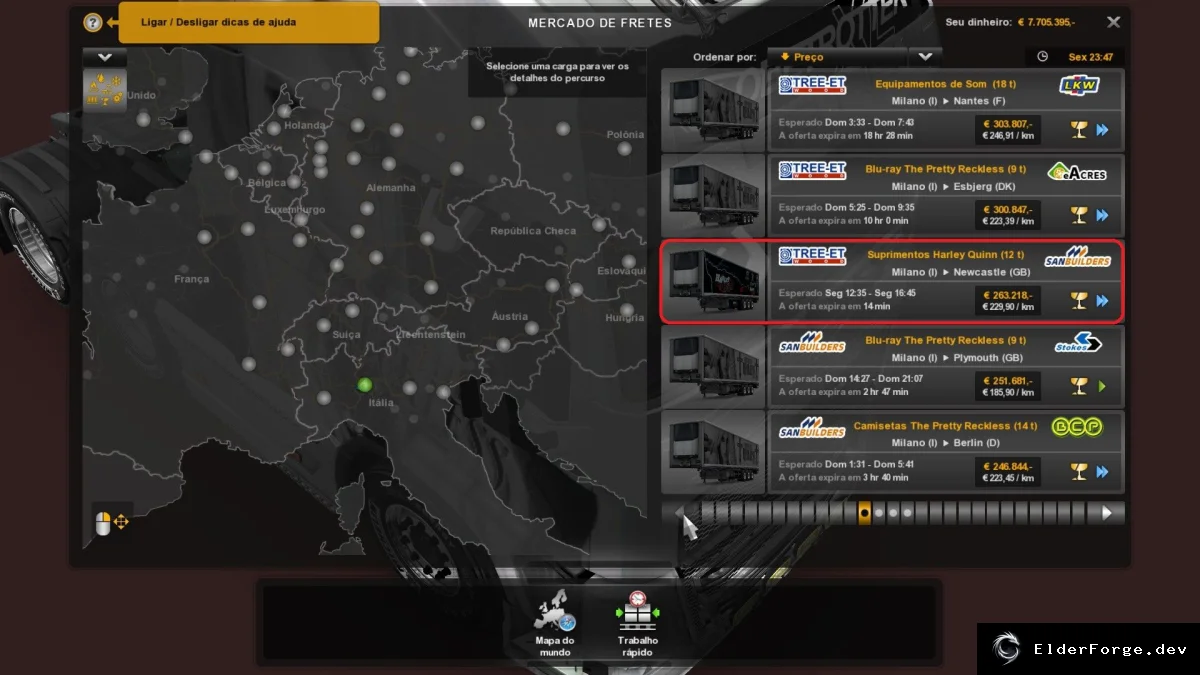Image resolution: width=1200 pixels, height=675 pixels.
Task: Click the BCP company logo in the Berlin job
Action: point(1077,428)
